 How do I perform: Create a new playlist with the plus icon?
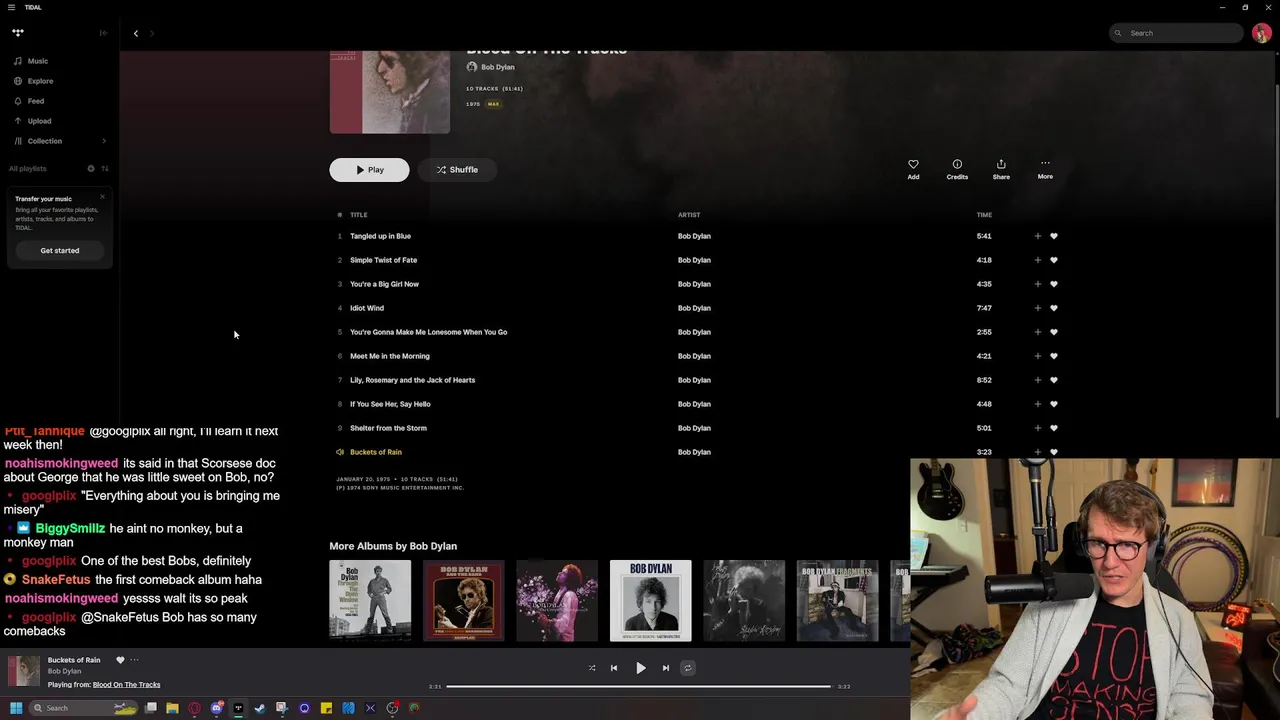(x=91, y=168)
